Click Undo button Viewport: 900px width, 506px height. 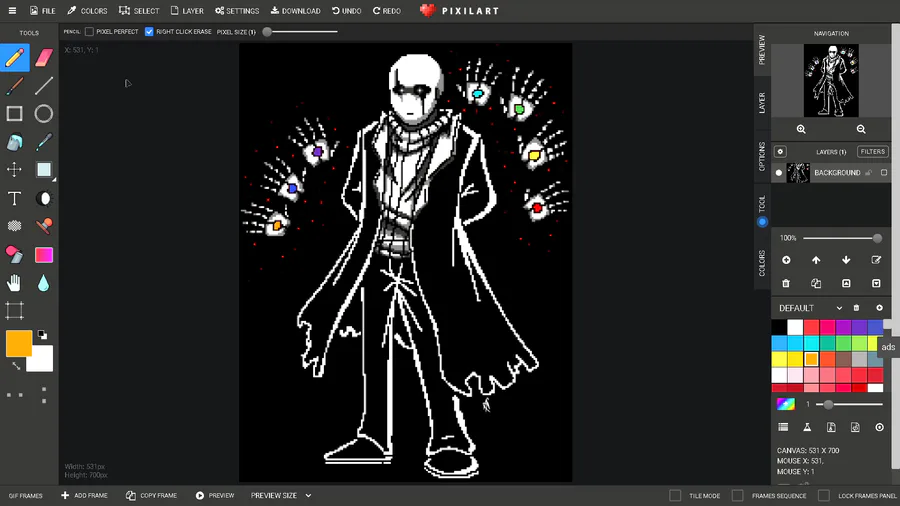pyautogui.click(x=347, y=11)
